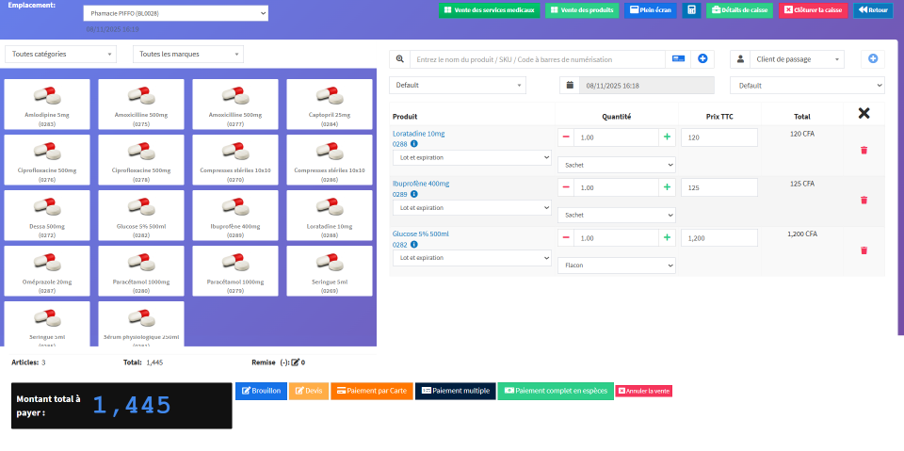Open Client de passage dropdown
Screen dimensions: 904x451
[x=797, y=59]
